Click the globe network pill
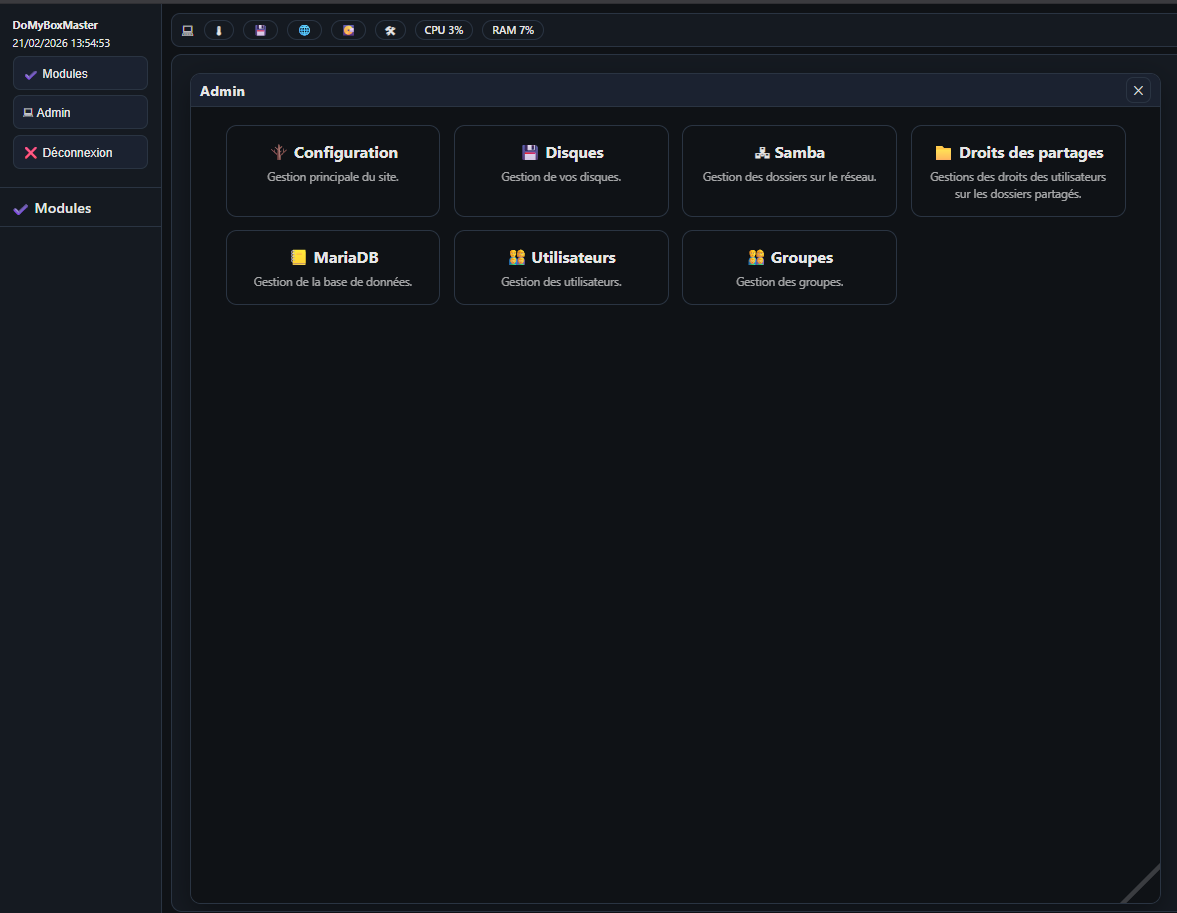 coord(304,31)
